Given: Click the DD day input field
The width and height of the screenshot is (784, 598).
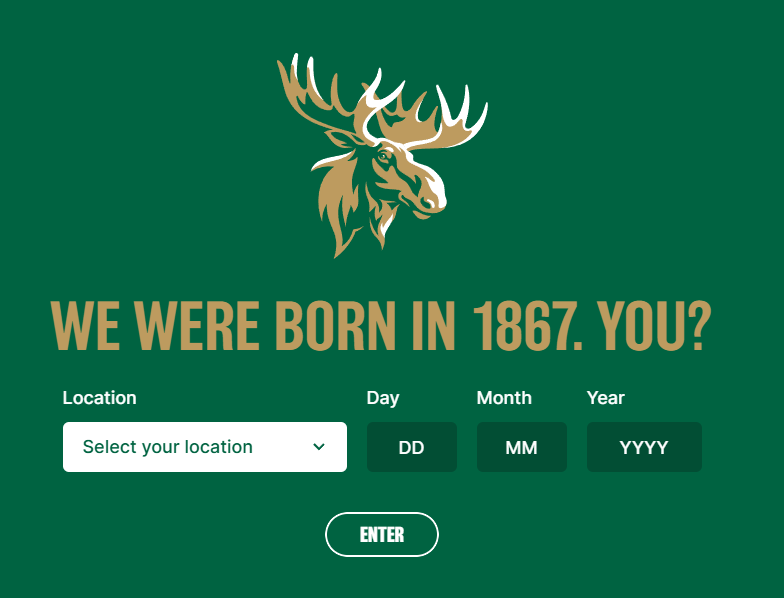Looking at the screenshot, I should pyautogui.click(x=412, y=446).
